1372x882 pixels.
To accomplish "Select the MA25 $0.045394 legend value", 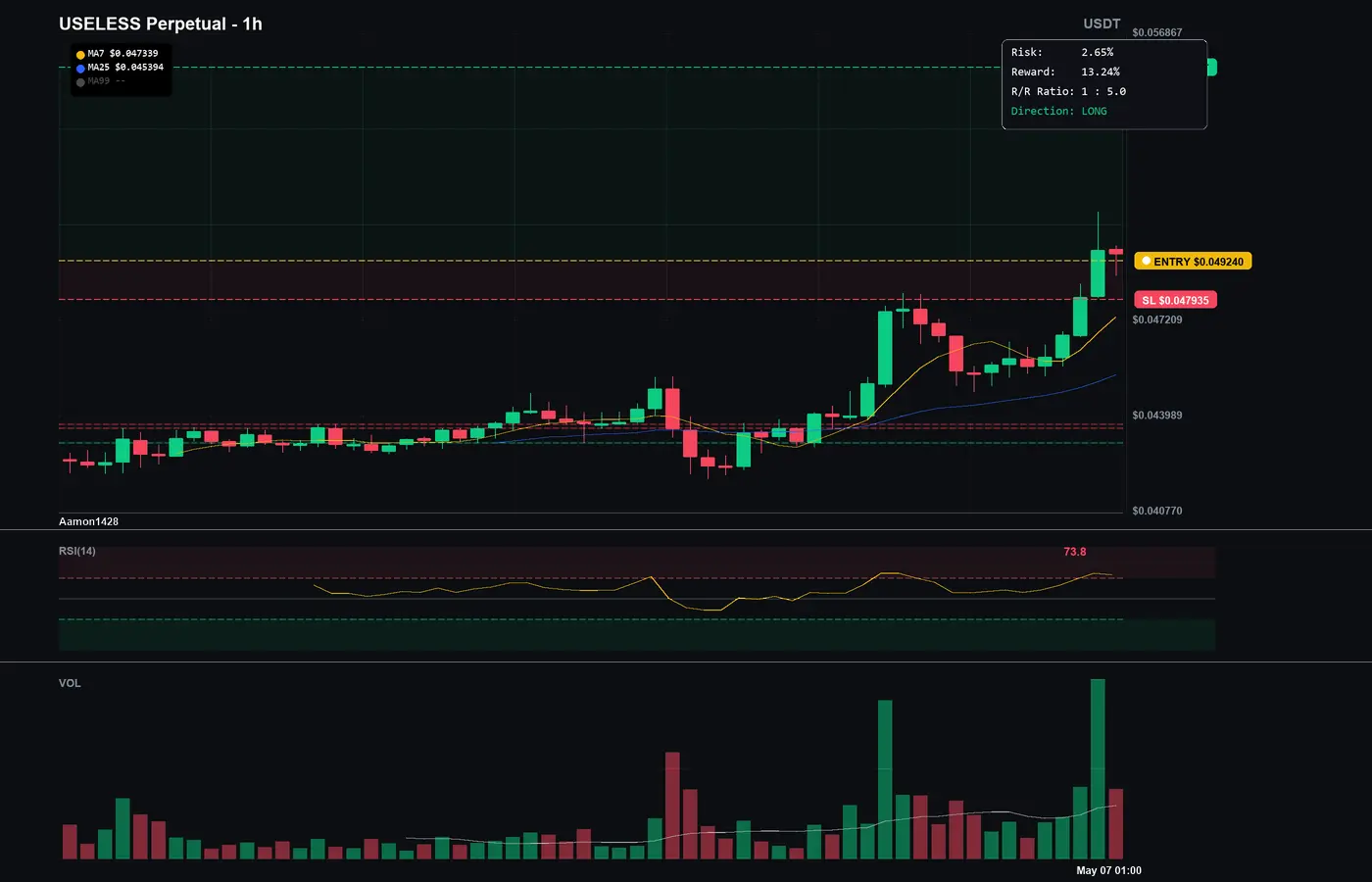I will click(x=125, y=68).
